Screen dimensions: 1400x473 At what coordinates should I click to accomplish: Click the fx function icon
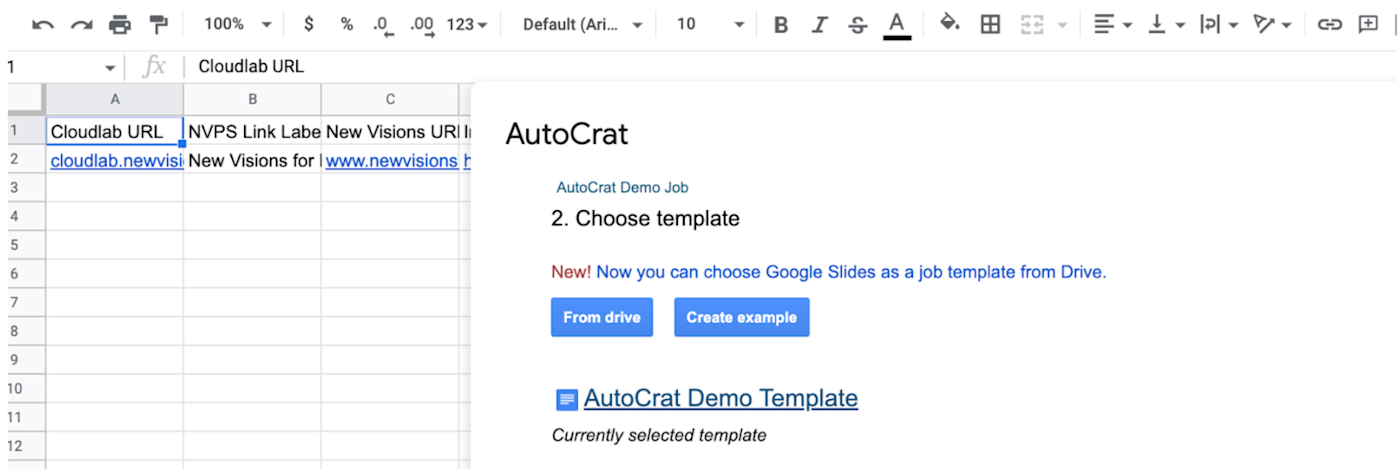154,67
